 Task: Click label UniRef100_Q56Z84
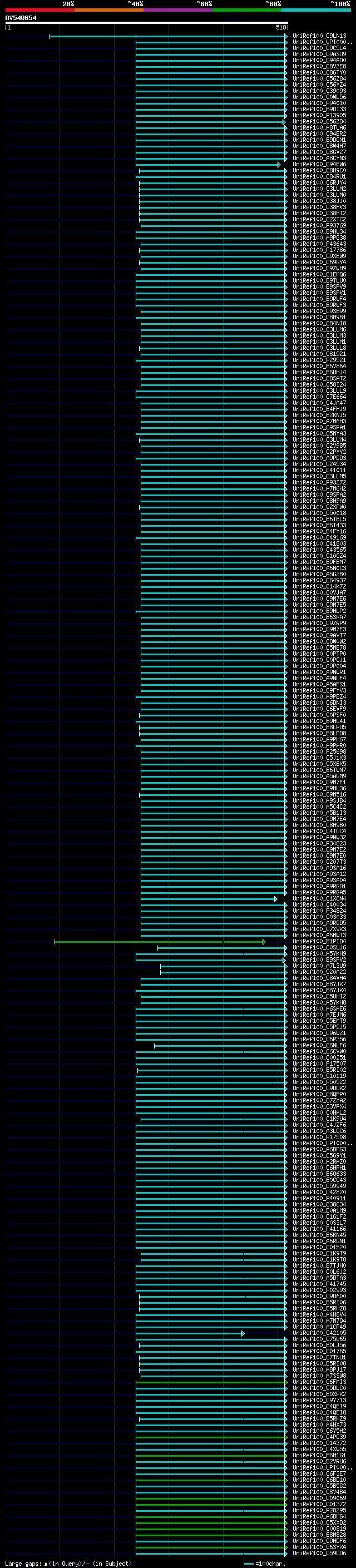pos(319,78)
